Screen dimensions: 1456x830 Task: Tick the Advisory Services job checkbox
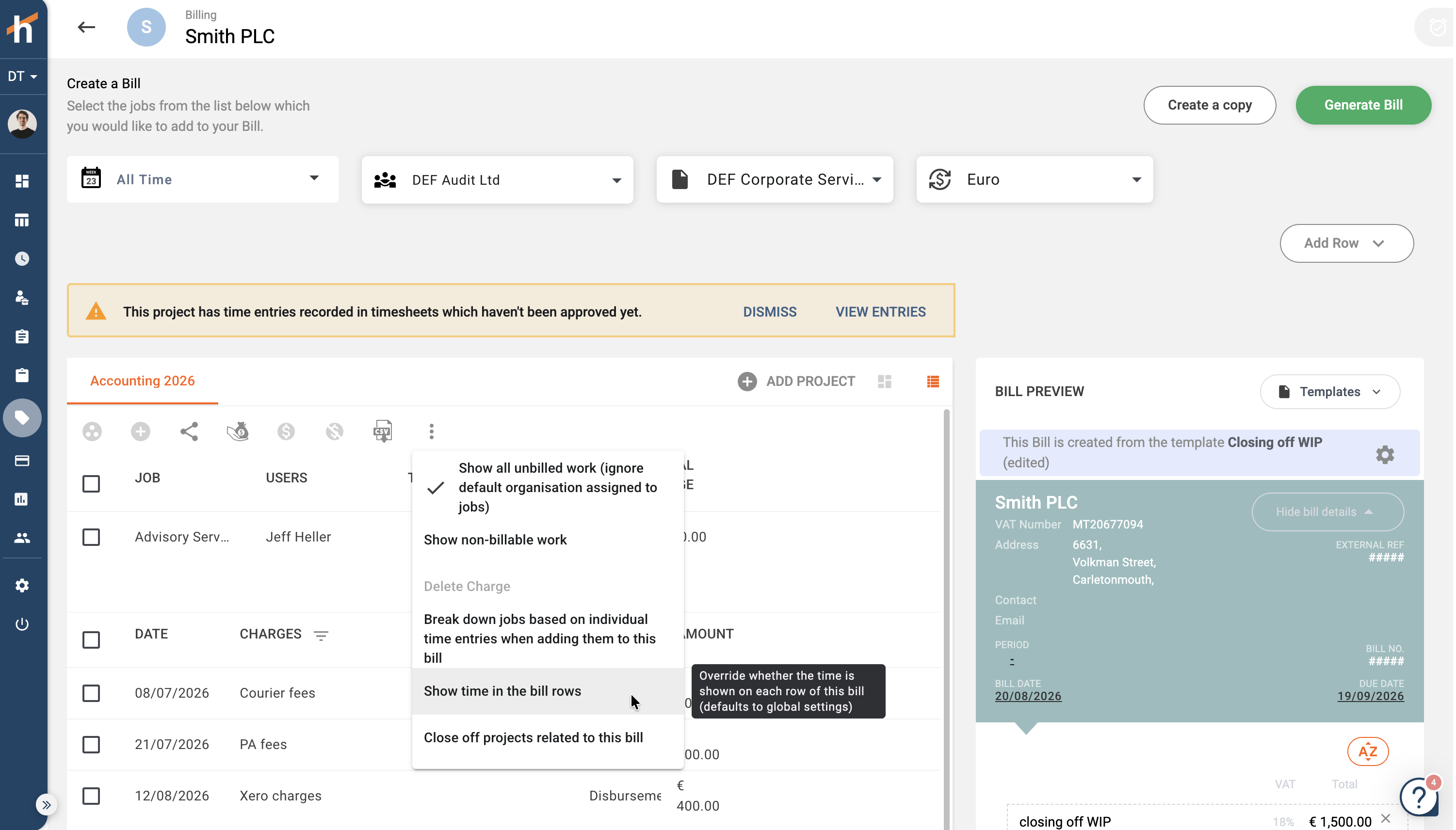click(91, 537)
